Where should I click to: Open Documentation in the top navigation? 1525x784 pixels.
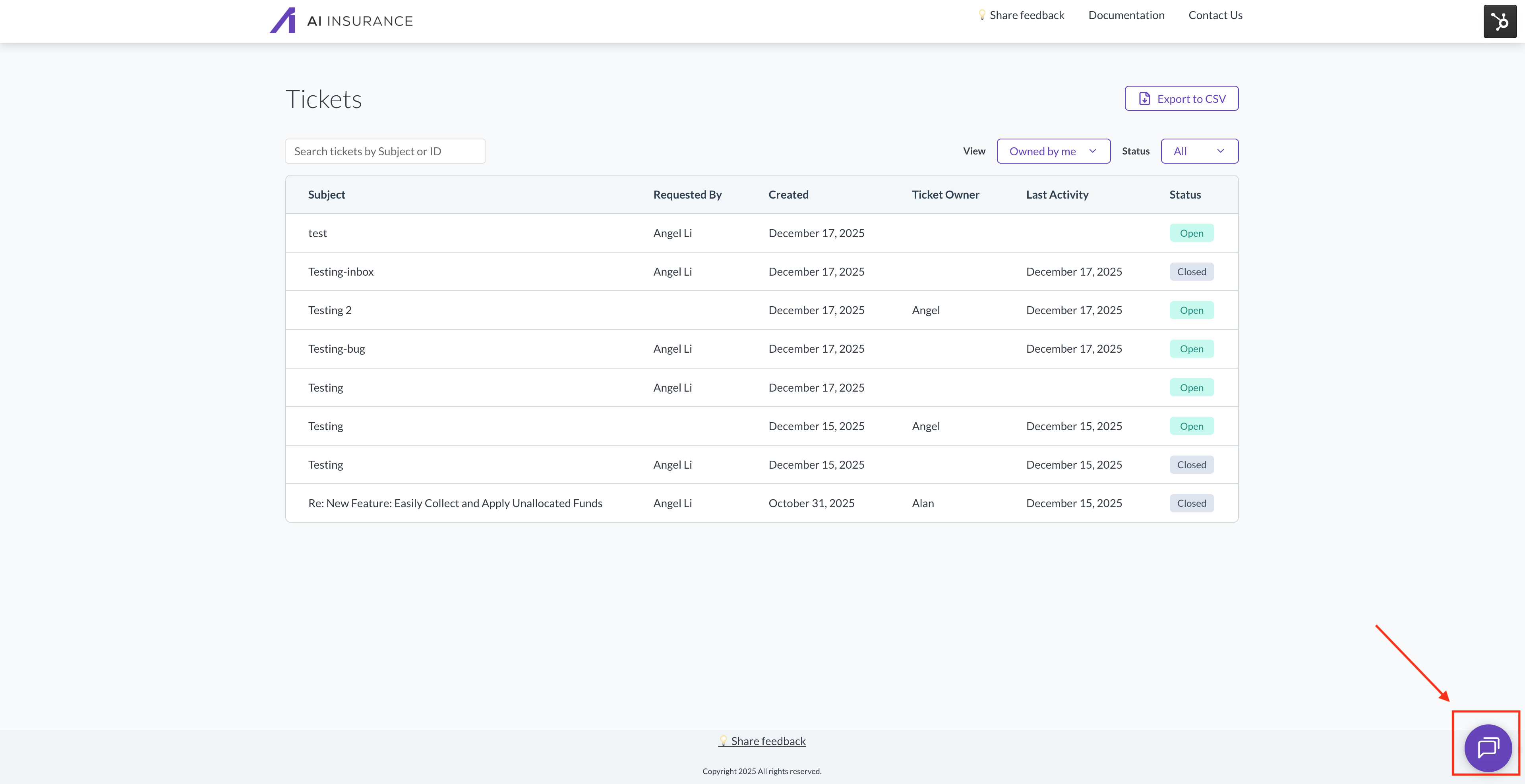pos(1126,15)
